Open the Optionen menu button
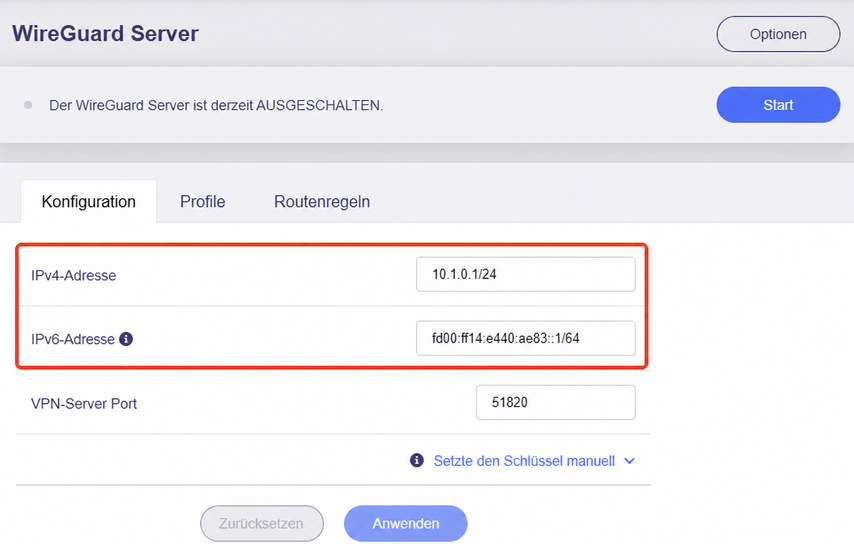The width and height of the screenshot is (854, 544). click(778, 34)
